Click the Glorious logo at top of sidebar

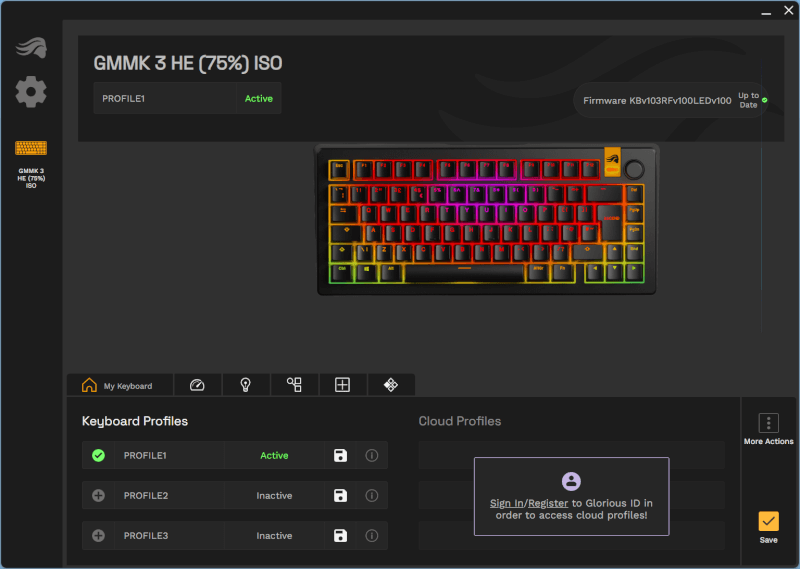tap(31, 47)
